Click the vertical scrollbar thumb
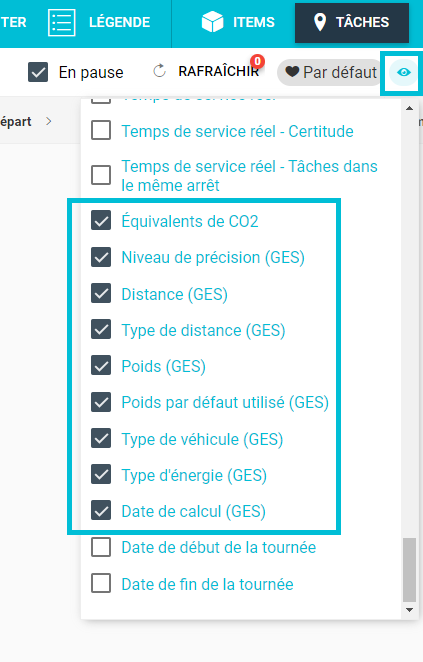 (409, 569)
